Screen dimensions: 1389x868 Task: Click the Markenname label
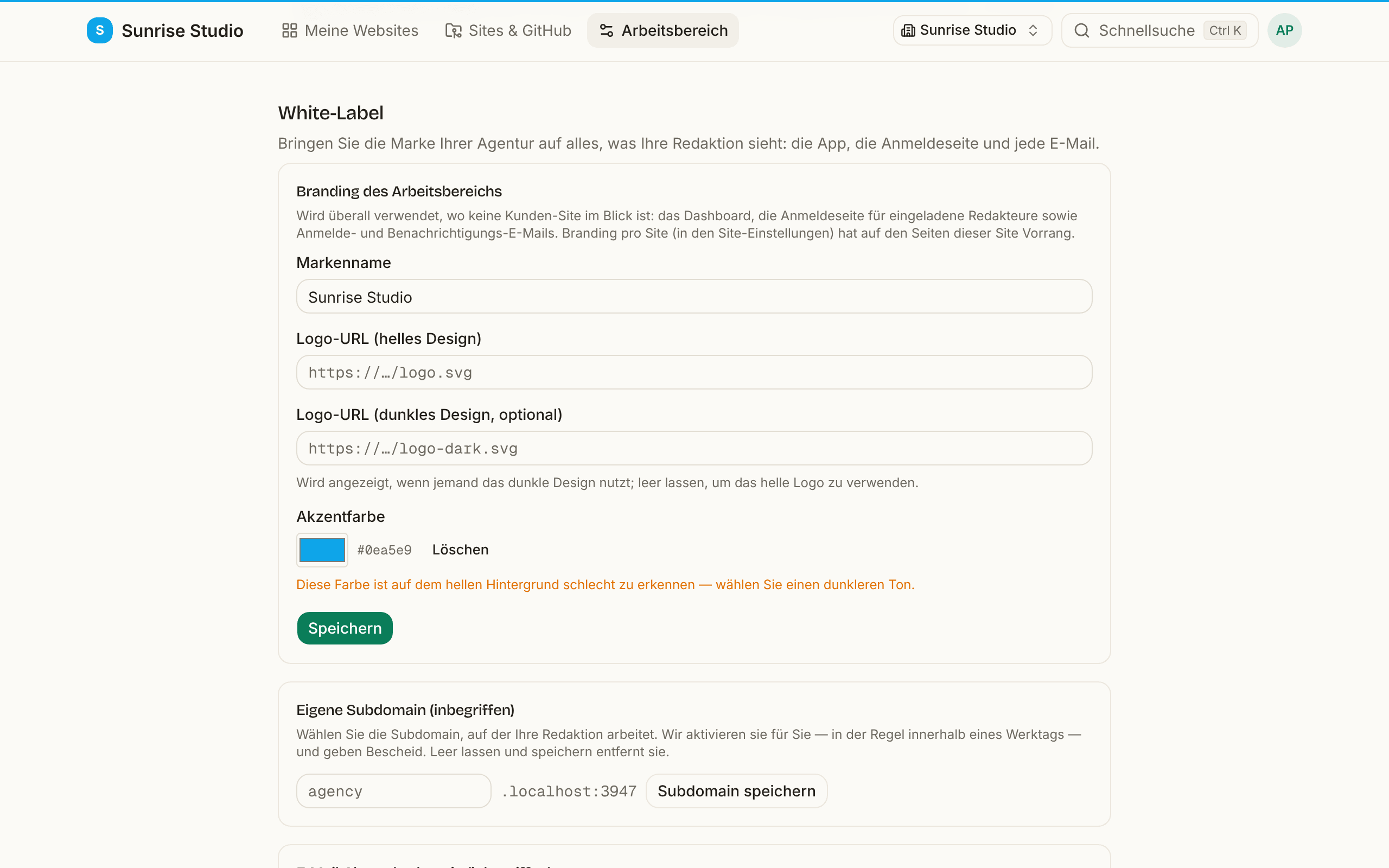(343, 263)
